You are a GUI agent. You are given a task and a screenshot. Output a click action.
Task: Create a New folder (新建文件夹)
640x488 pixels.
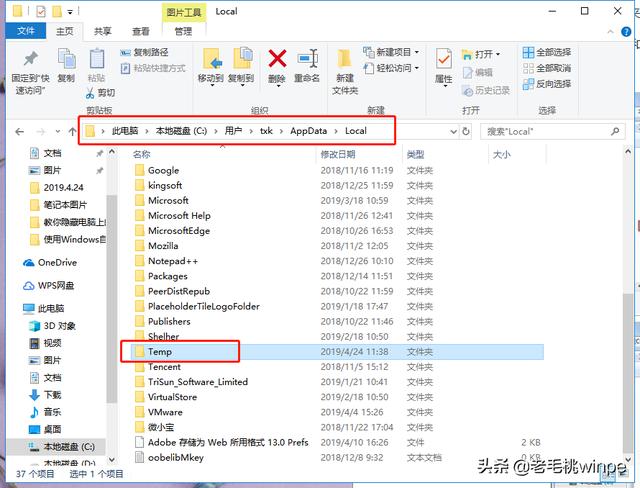point(345,72)
